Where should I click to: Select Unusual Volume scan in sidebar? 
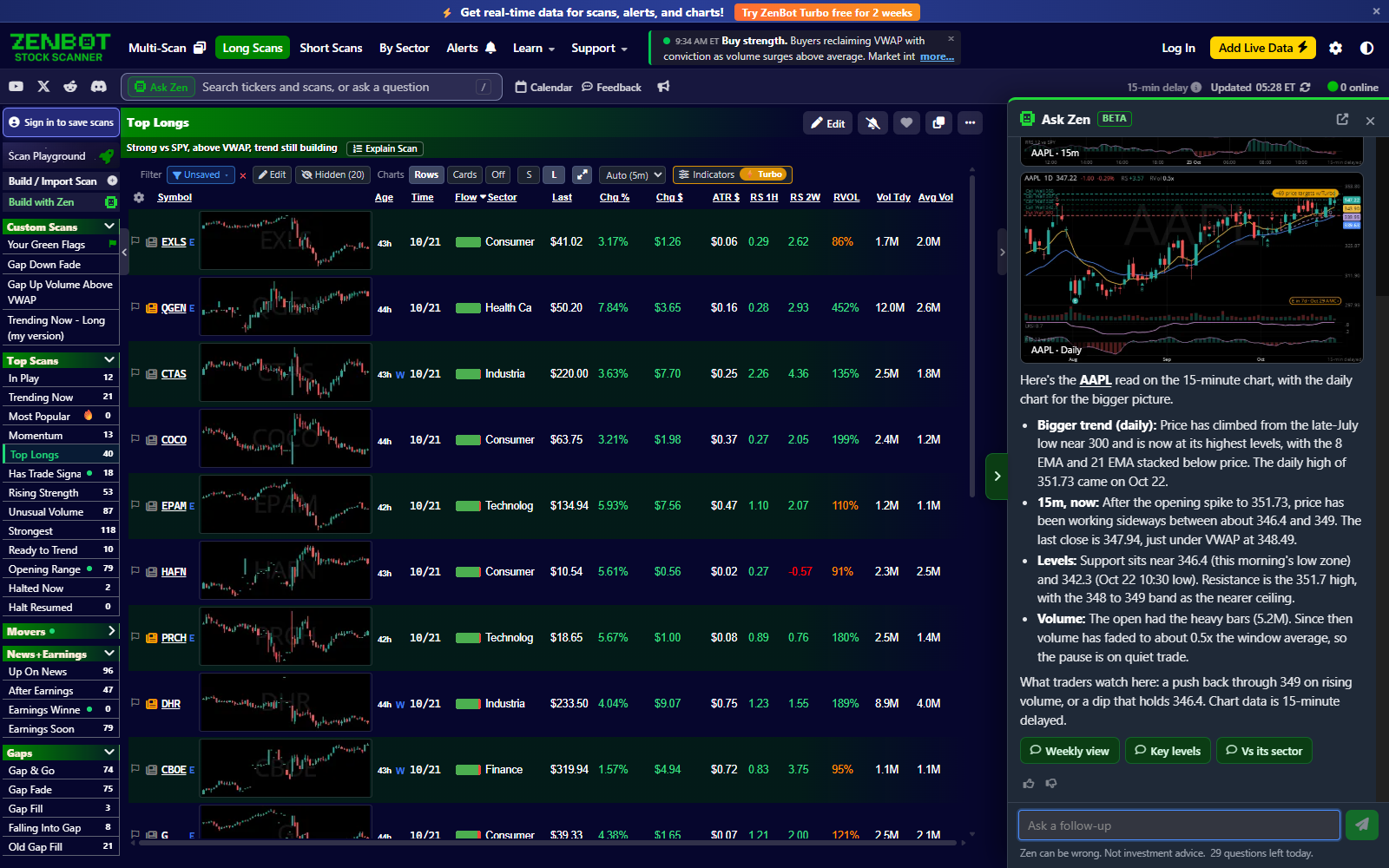(61, 511)
